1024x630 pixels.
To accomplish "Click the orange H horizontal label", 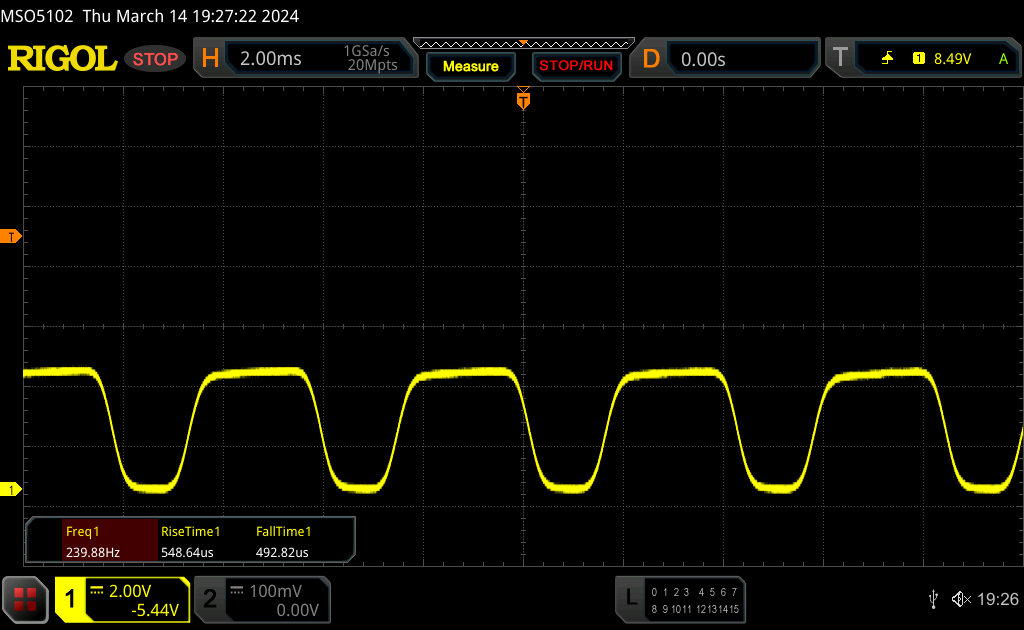I will click(210, 59).
